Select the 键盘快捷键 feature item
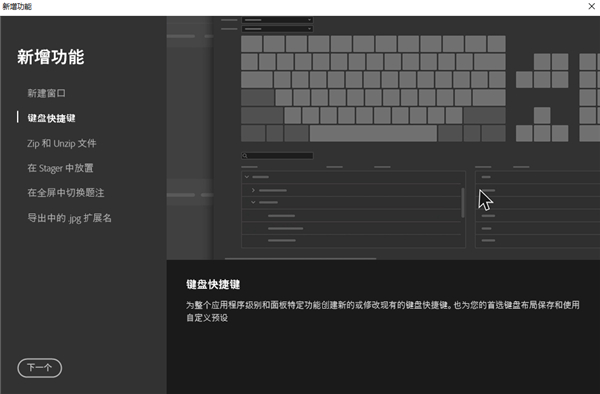Viewport: 600px width, 394px height. pyautogui.click(x=51, y=118)
